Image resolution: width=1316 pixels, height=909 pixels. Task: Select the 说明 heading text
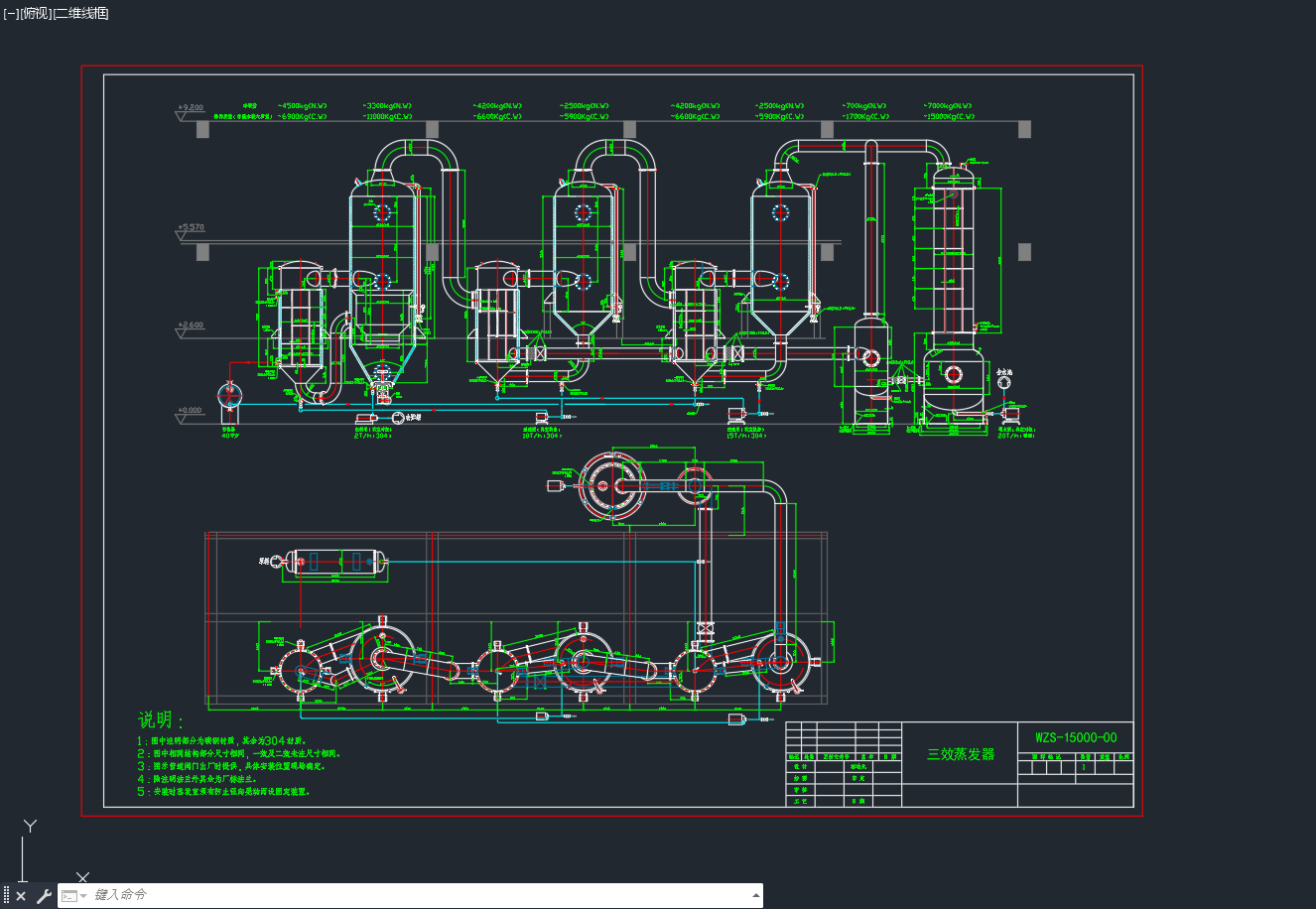click(x=161, y=719)
